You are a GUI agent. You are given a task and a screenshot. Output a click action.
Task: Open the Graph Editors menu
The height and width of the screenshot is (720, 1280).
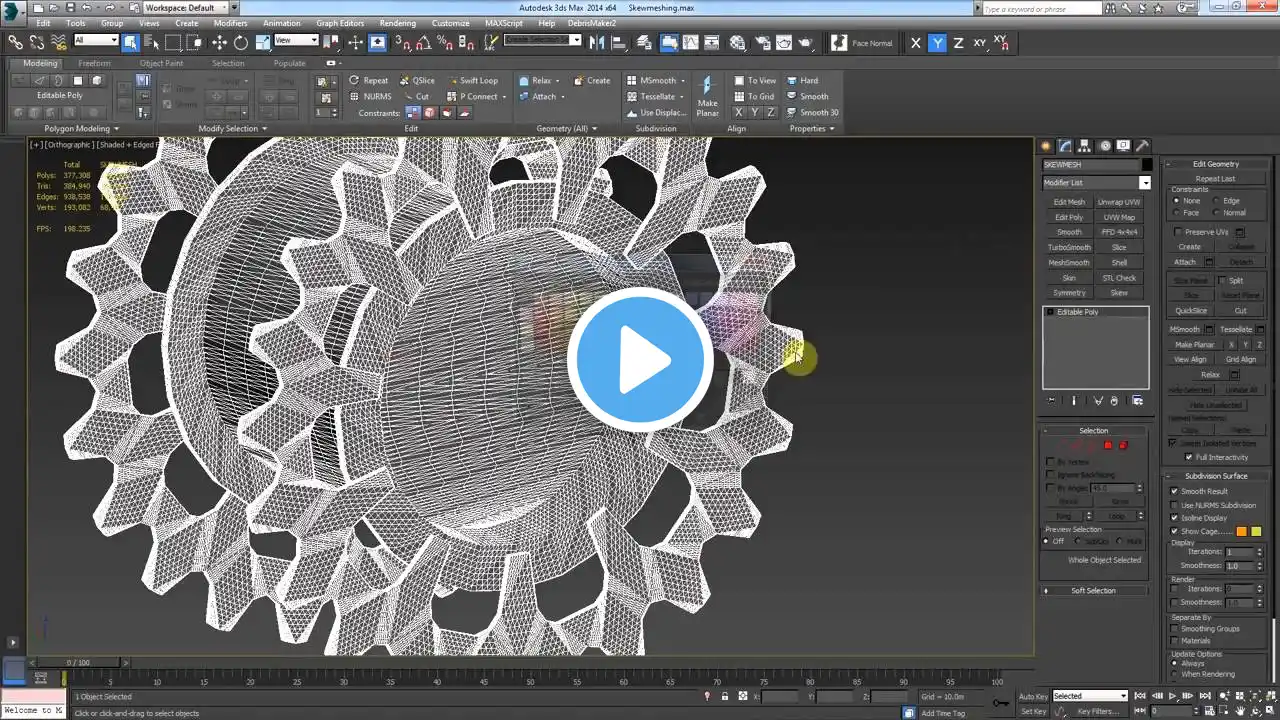(340, 23)
